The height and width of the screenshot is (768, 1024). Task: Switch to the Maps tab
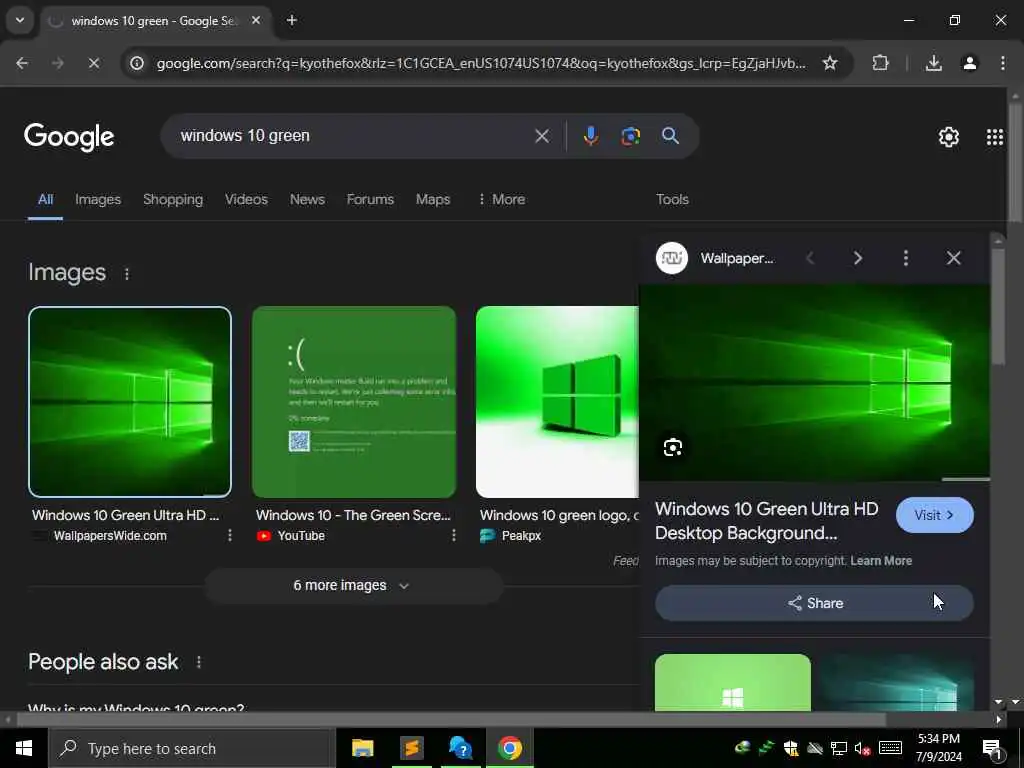tap(433, 200)
